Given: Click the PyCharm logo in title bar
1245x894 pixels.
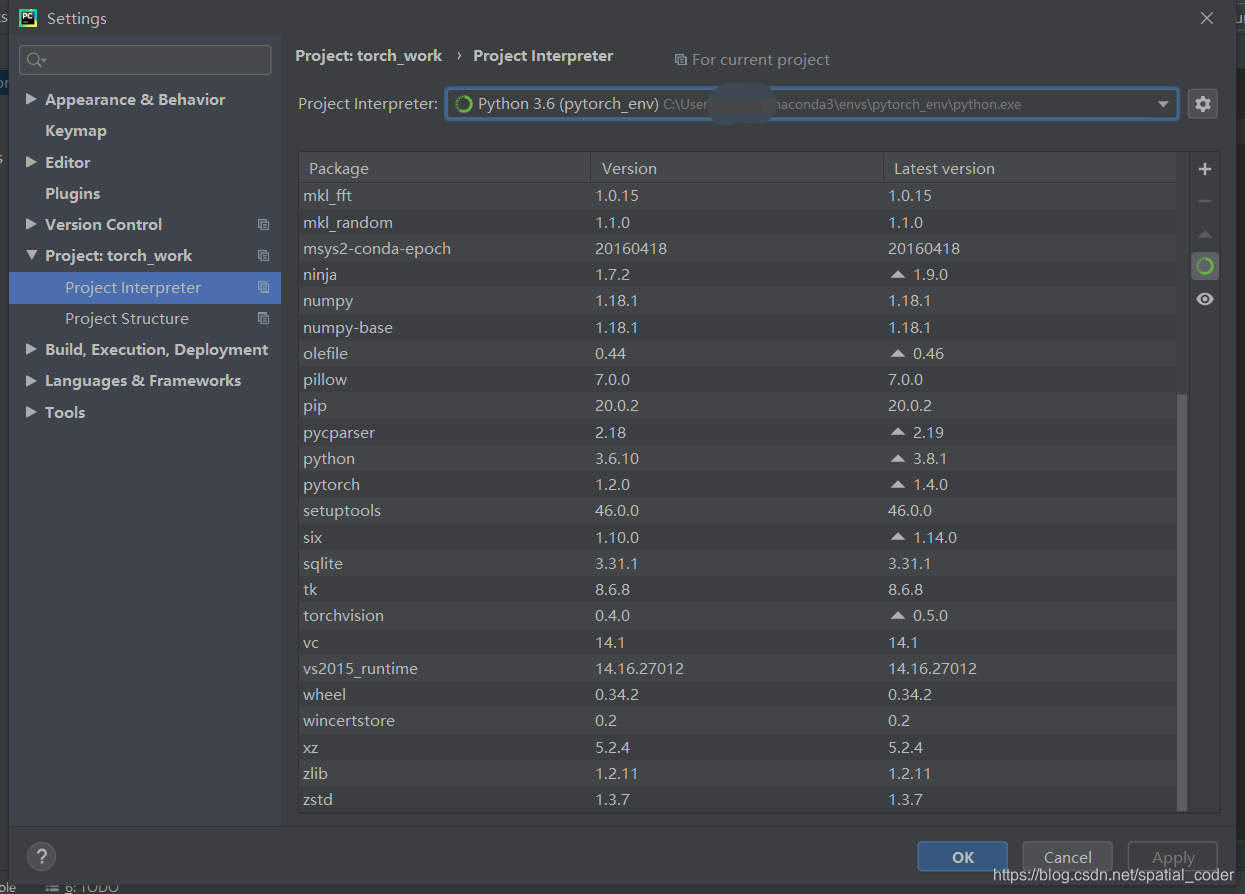Looking at the screenshot, I should [x=28, y=18].
